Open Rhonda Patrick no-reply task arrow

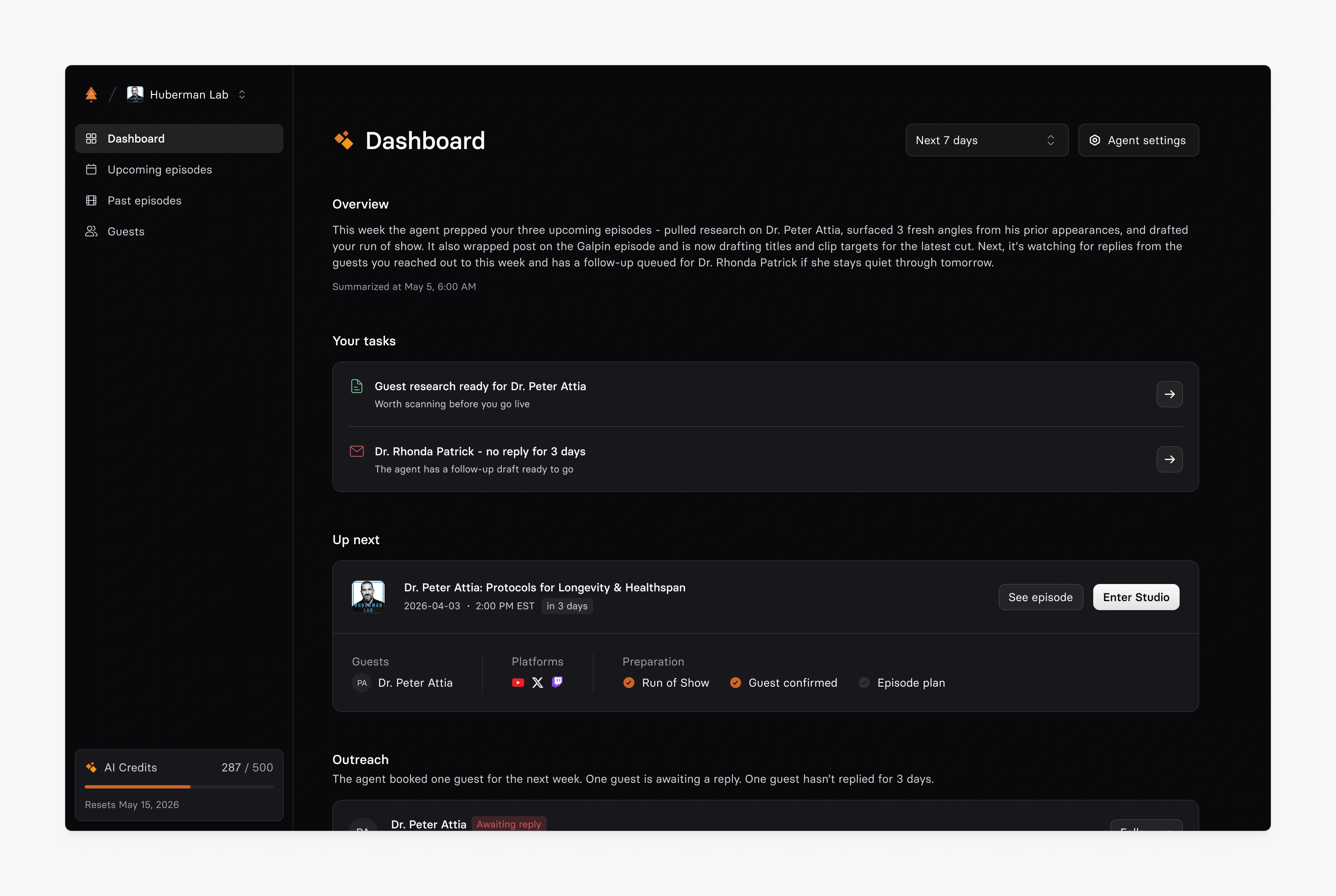point(1169,459)
